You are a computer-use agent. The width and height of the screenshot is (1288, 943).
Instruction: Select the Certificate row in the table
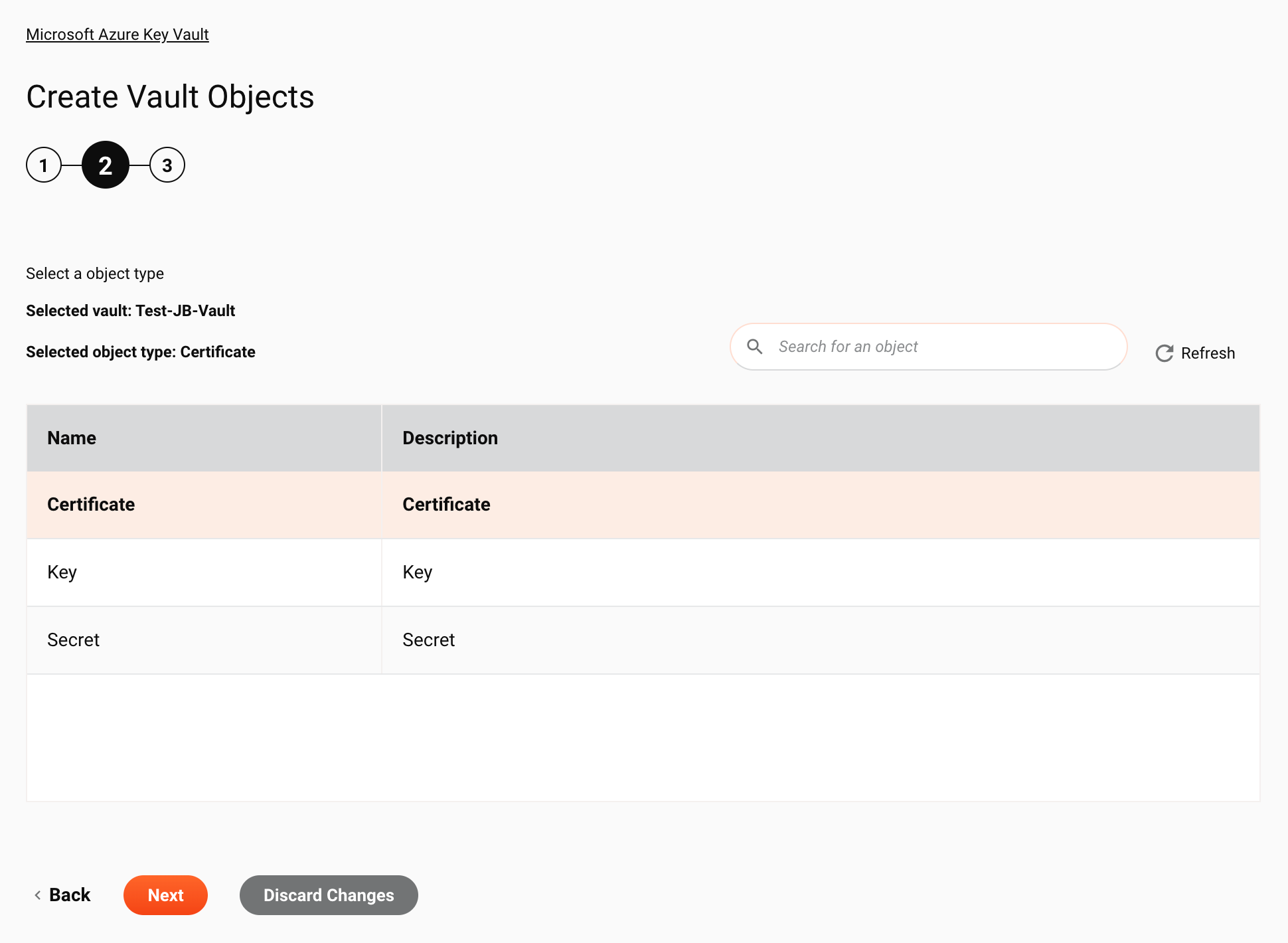643,504
